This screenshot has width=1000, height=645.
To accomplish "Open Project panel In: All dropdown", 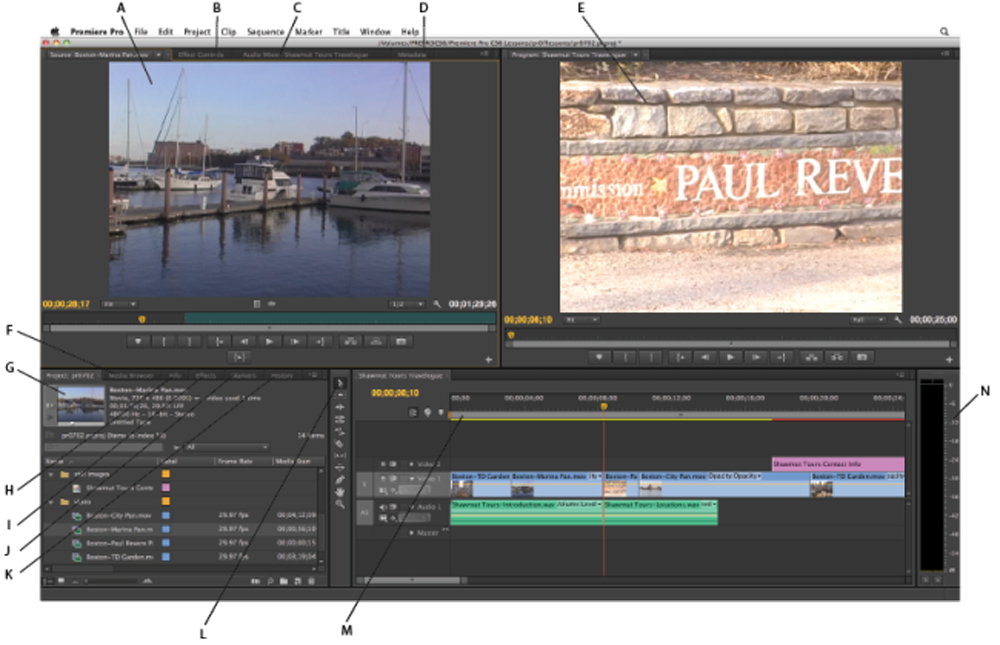I will coord(226,447).
